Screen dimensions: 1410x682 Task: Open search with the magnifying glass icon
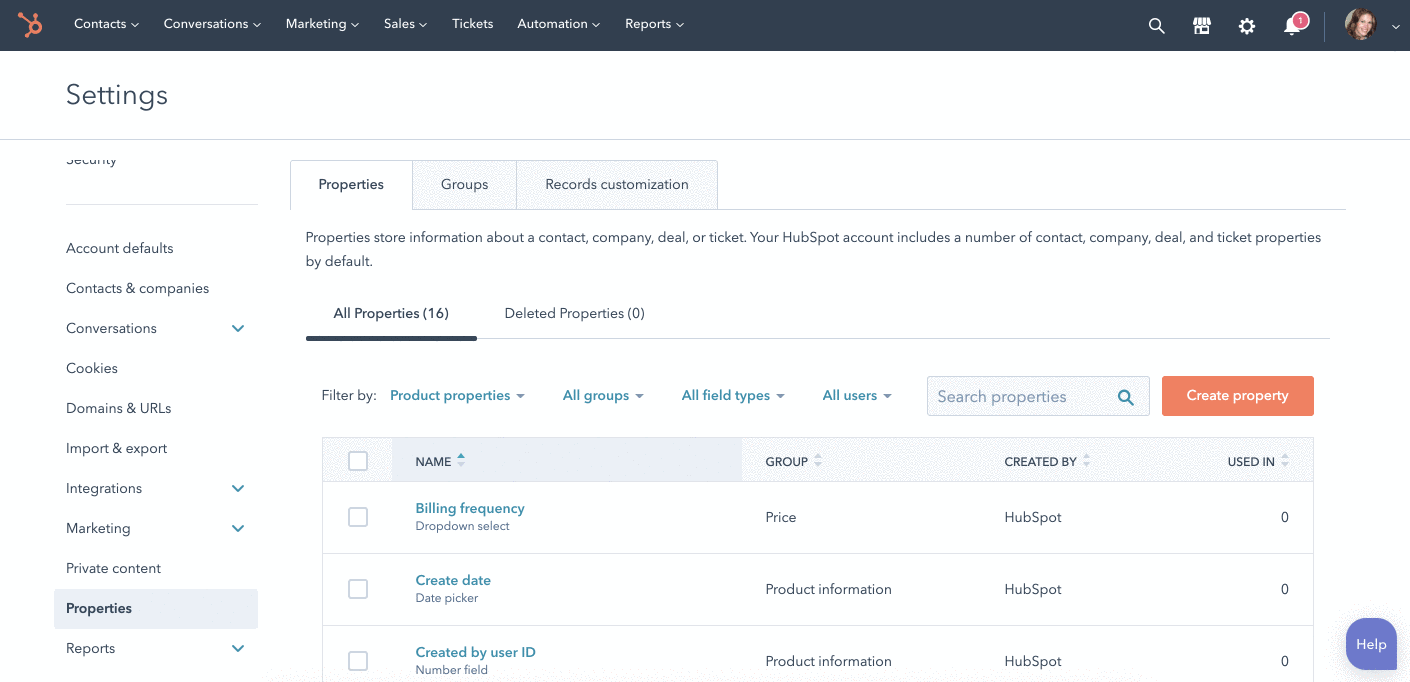(1156, 26)
